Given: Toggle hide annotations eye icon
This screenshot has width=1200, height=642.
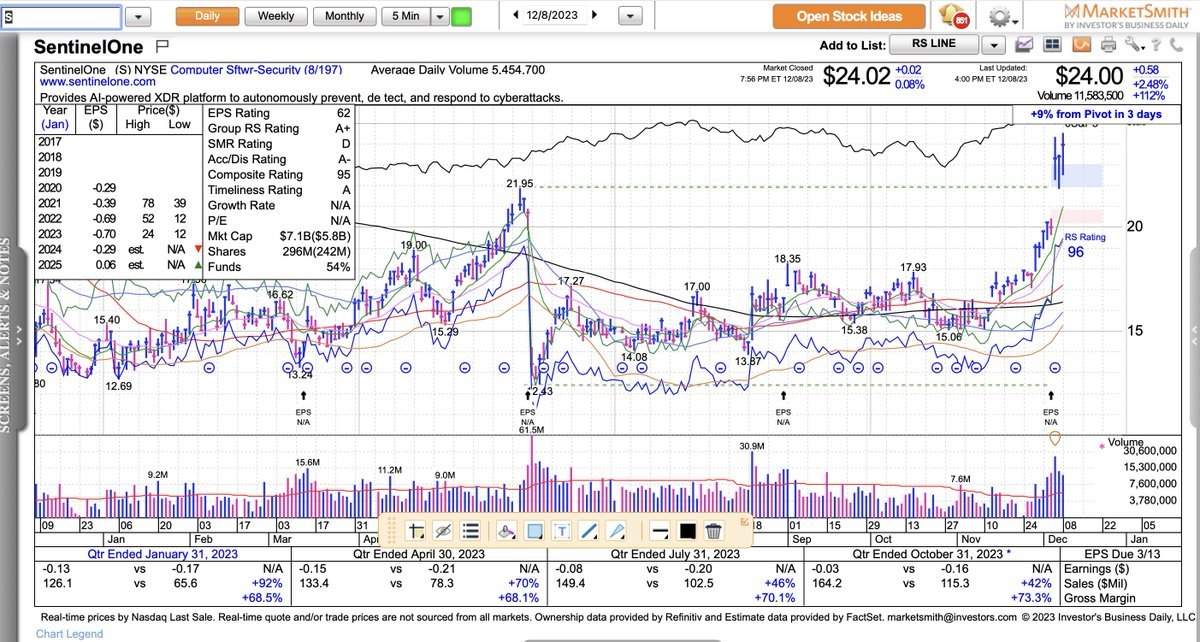Looking at the screenshot, I should pos(444,531).
